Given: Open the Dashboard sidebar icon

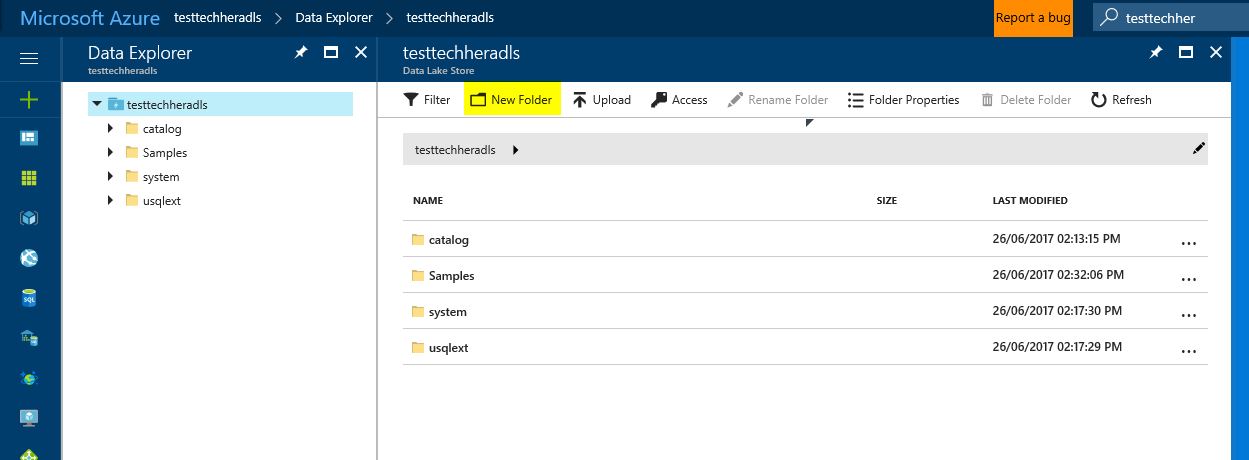Looking at the screenshot, I should [x=29, y=138].
